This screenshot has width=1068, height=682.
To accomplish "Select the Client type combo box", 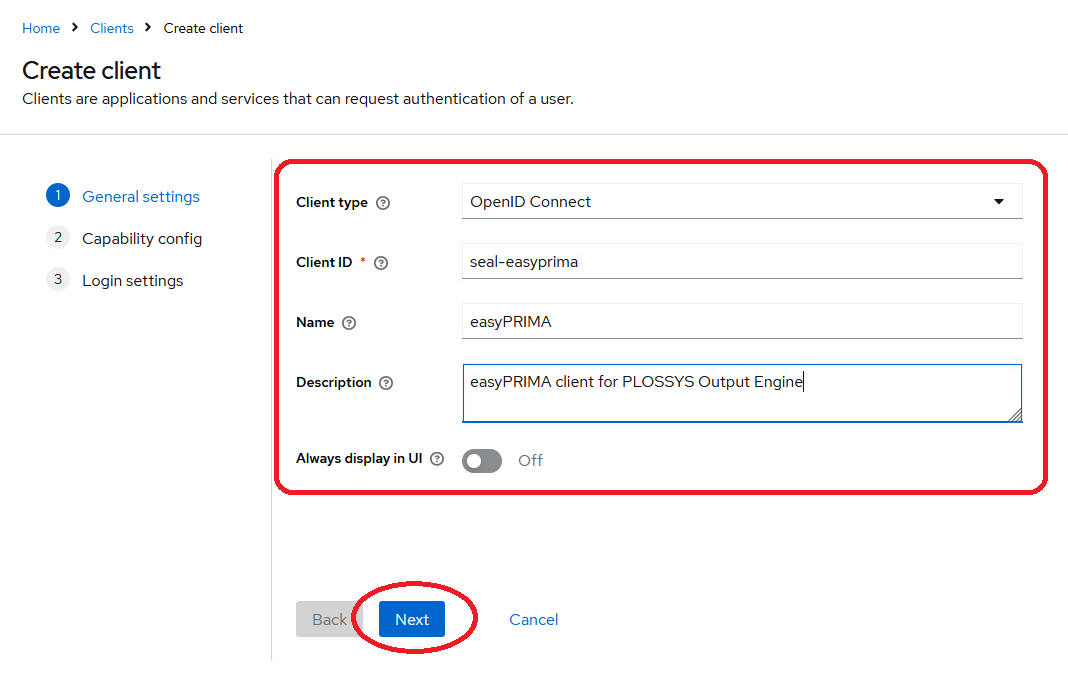I will pyautogui.click(x=742, y=201).
